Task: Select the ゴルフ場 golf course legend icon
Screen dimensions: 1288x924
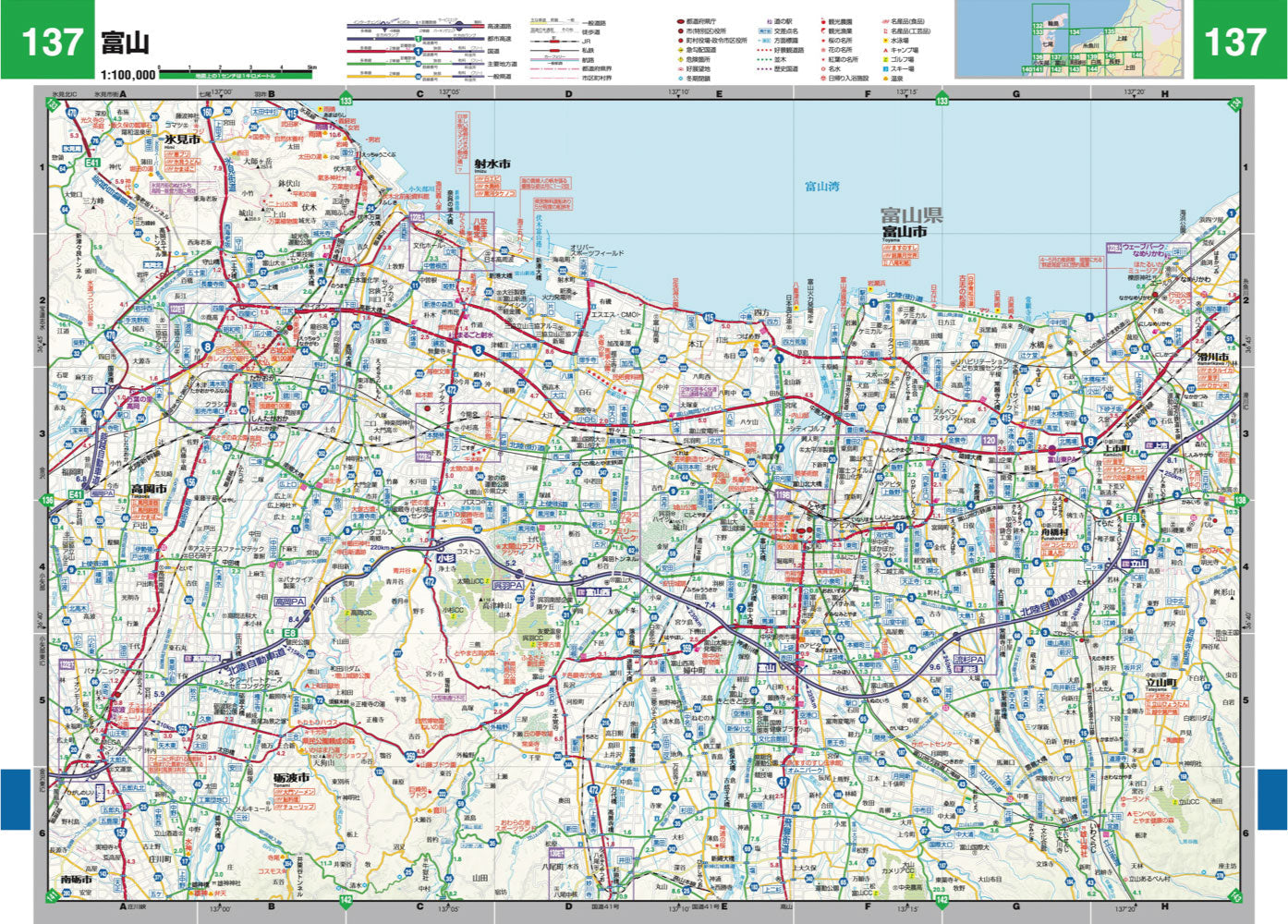Action: 886,59
